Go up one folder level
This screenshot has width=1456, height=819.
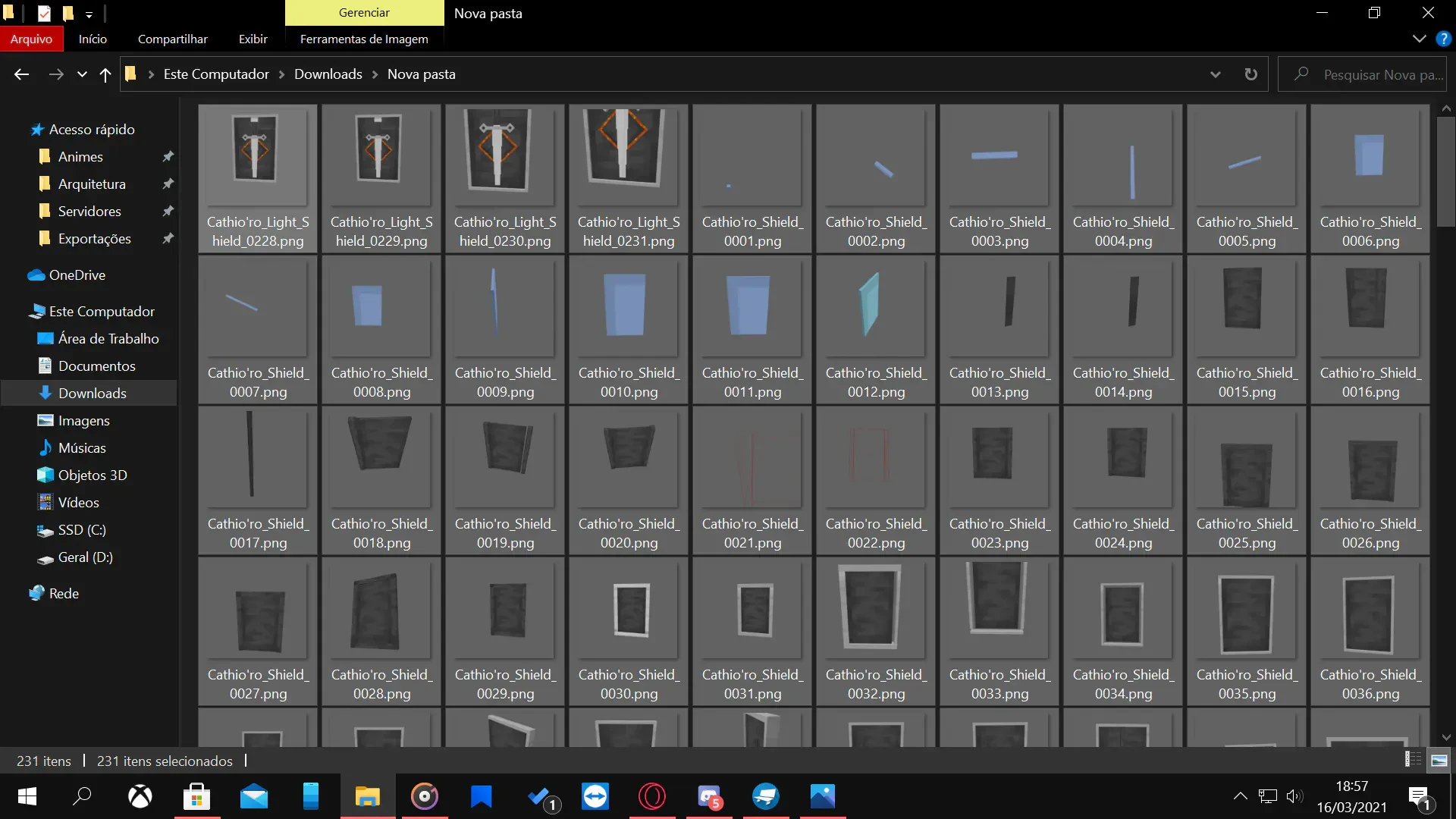105,74
